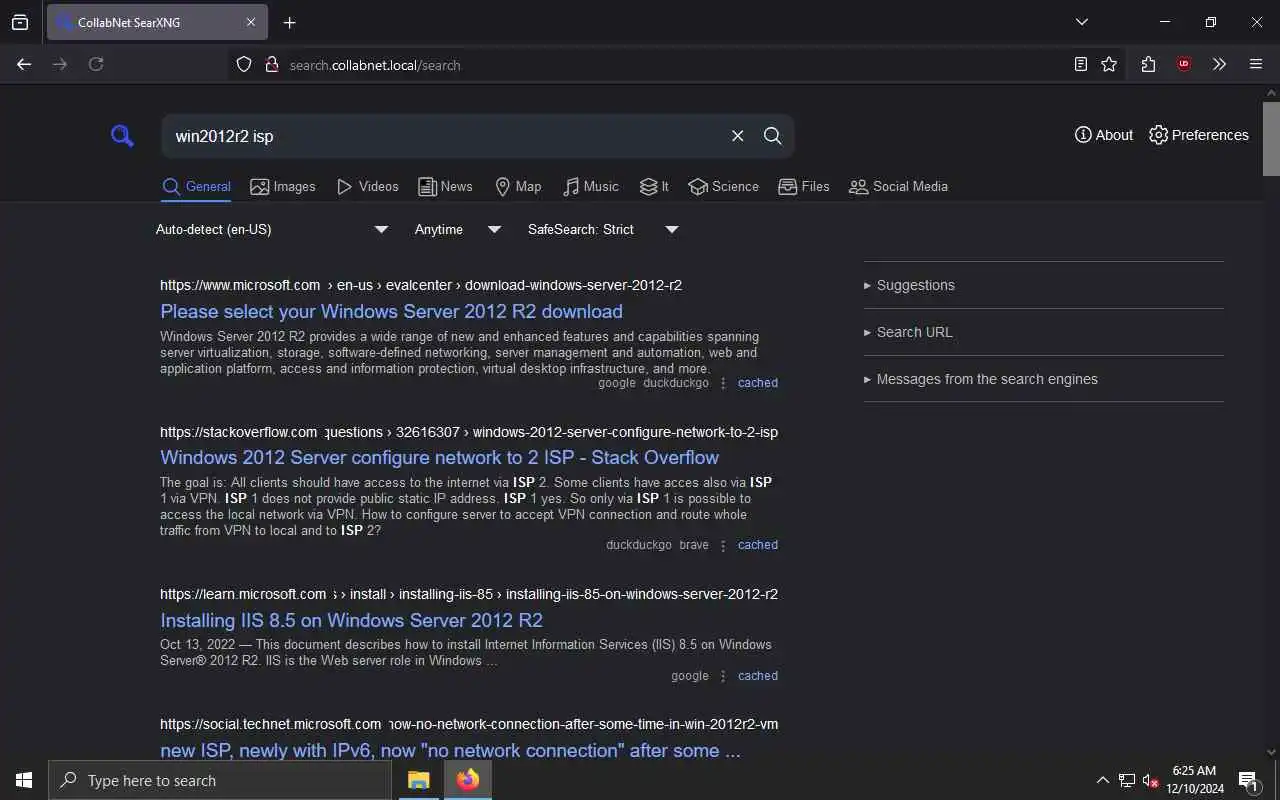
Task: Select the General search tab
Action: 196,186
